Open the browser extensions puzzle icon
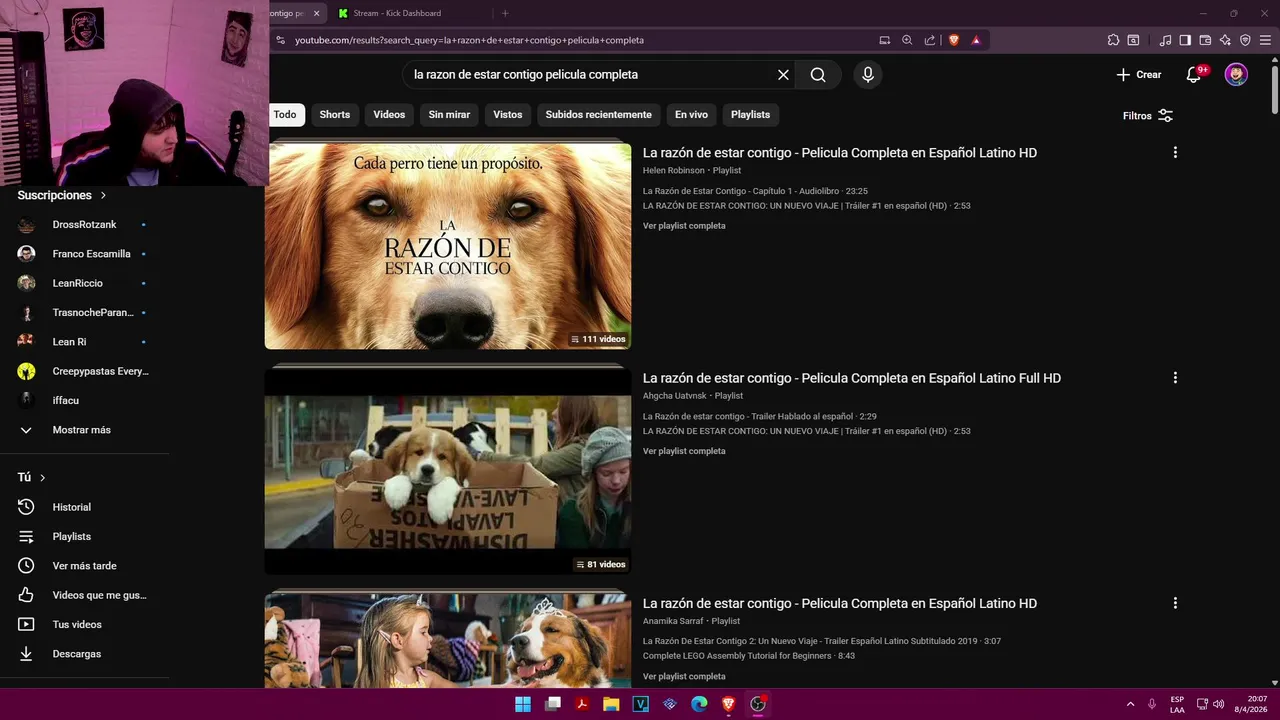Image resolution: width=1280 pixels, height=720 pixels. pyautogui.click(x=1113, y=40)
